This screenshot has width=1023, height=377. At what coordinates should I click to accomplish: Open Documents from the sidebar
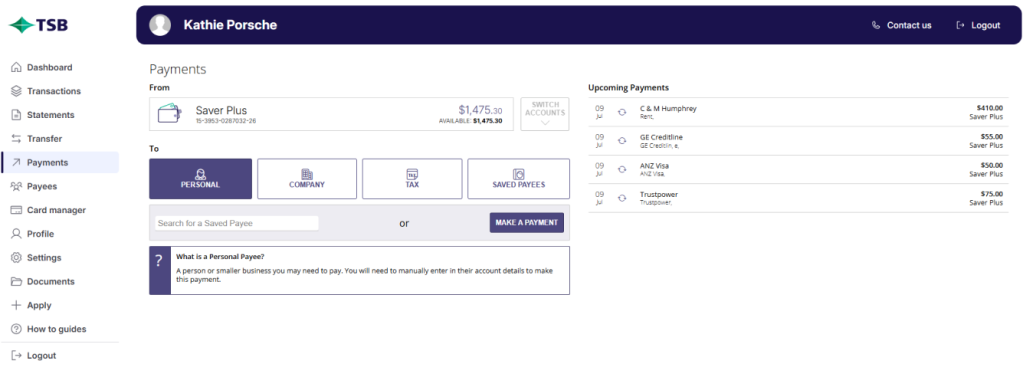click(60, 282)
